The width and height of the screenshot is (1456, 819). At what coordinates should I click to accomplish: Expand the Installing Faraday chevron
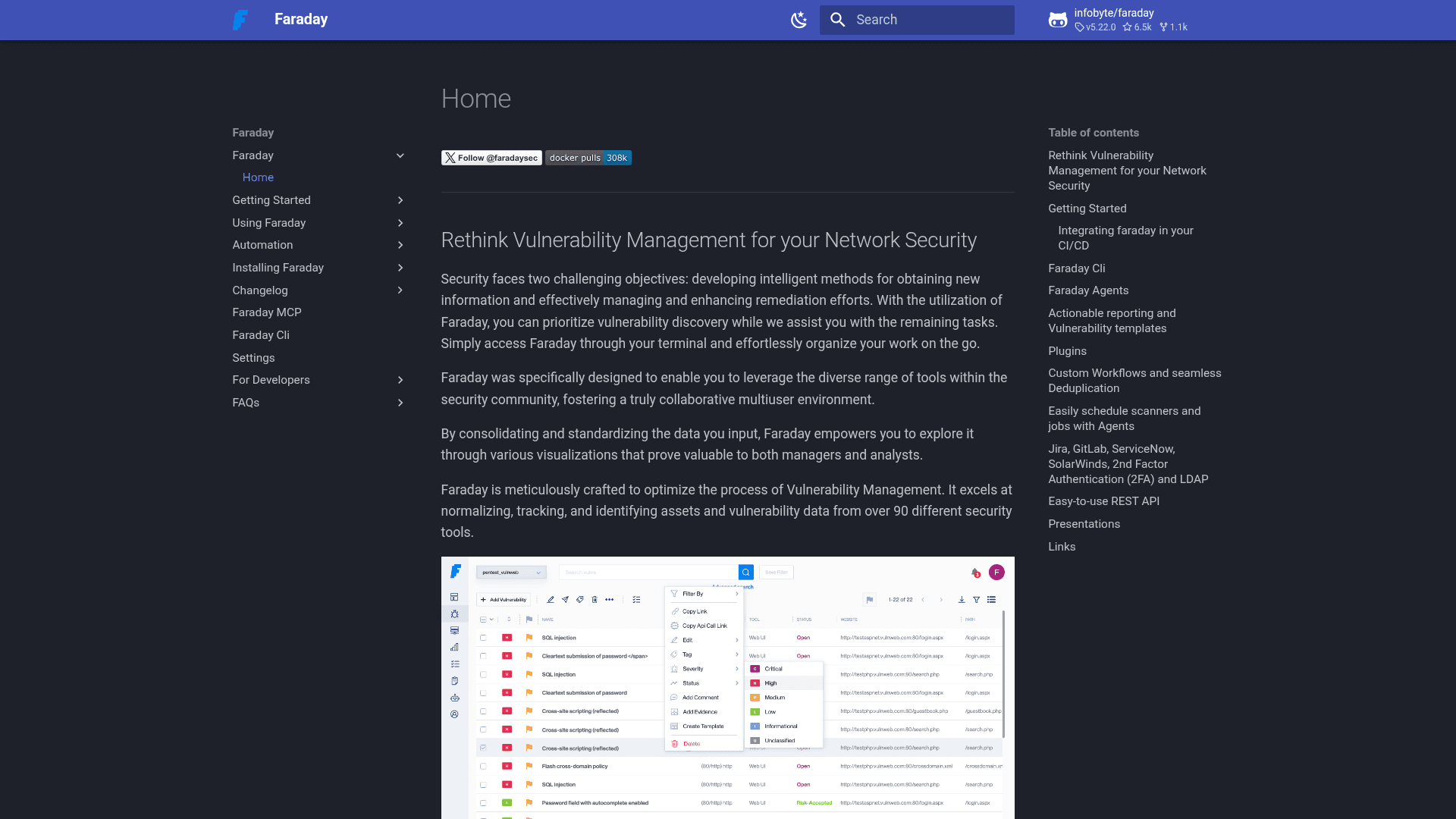click(x=400, y=268)
